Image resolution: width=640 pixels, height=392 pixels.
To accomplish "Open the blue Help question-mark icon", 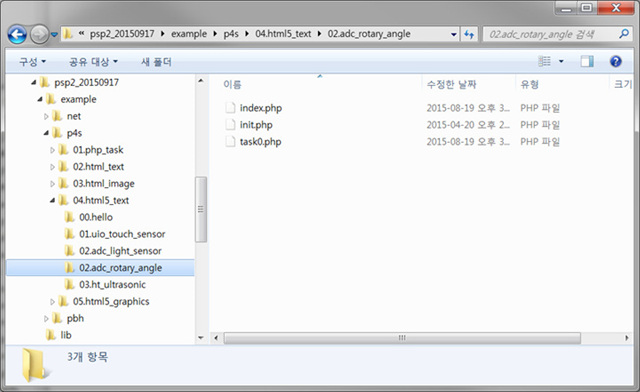I will pos(616,62).
